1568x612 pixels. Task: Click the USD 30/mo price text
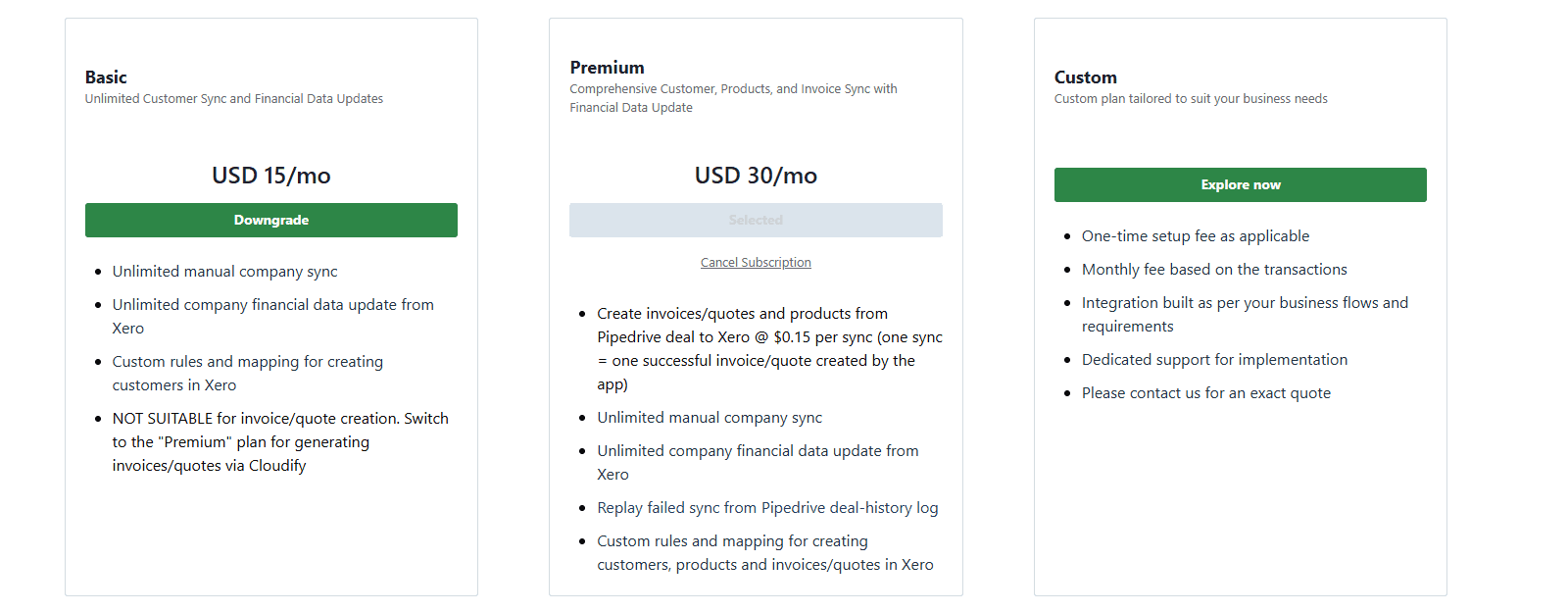pos(756,175)
